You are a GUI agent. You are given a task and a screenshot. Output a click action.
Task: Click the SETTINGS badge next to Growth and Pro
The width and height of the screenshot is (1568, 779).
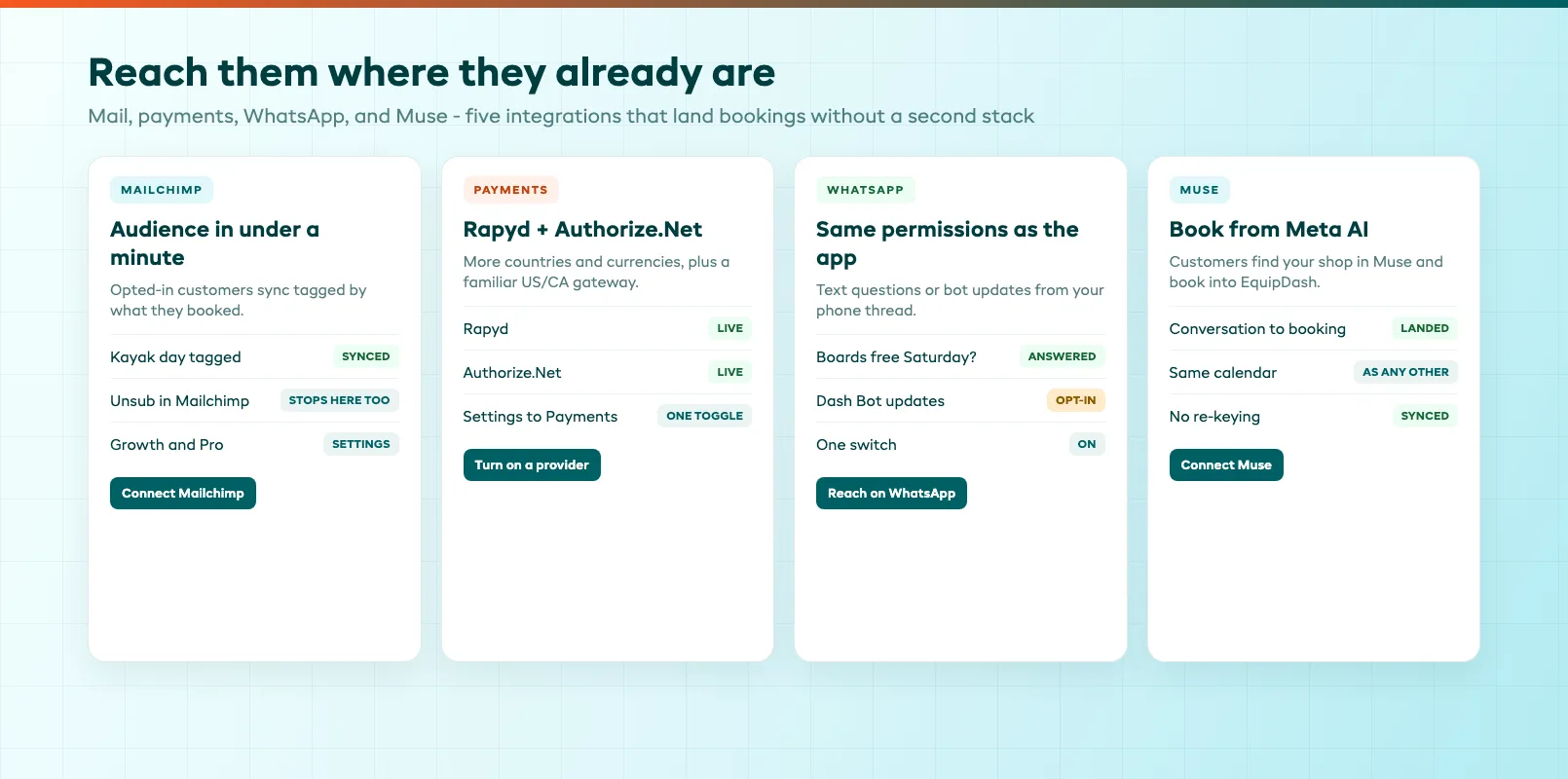(x=361, y=444)
